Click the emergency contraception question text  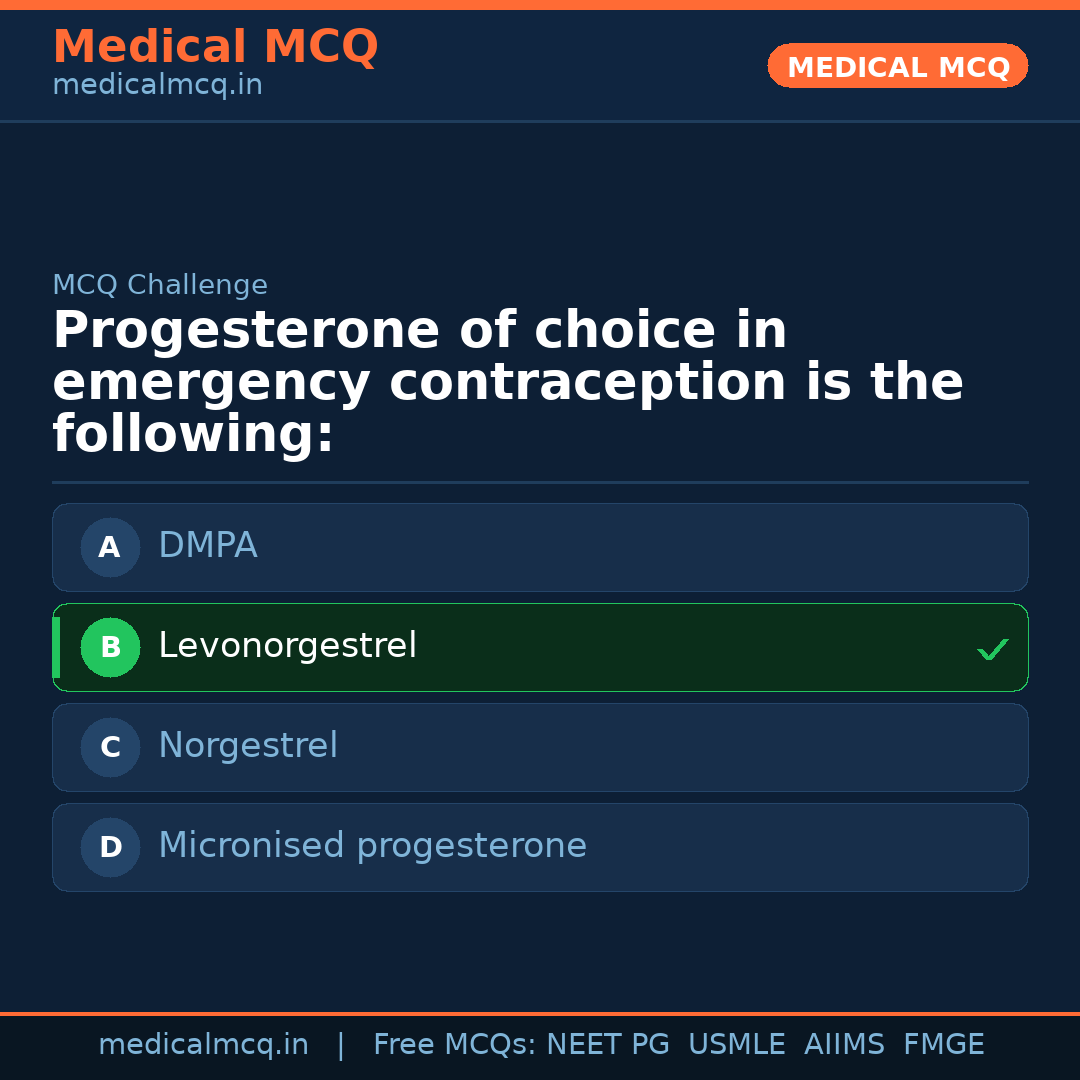(x=507, y=383)
